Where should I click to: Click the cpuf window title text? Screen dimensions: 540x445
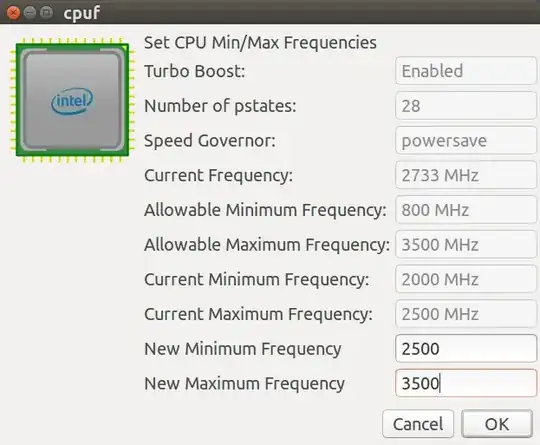click(82, 13)
